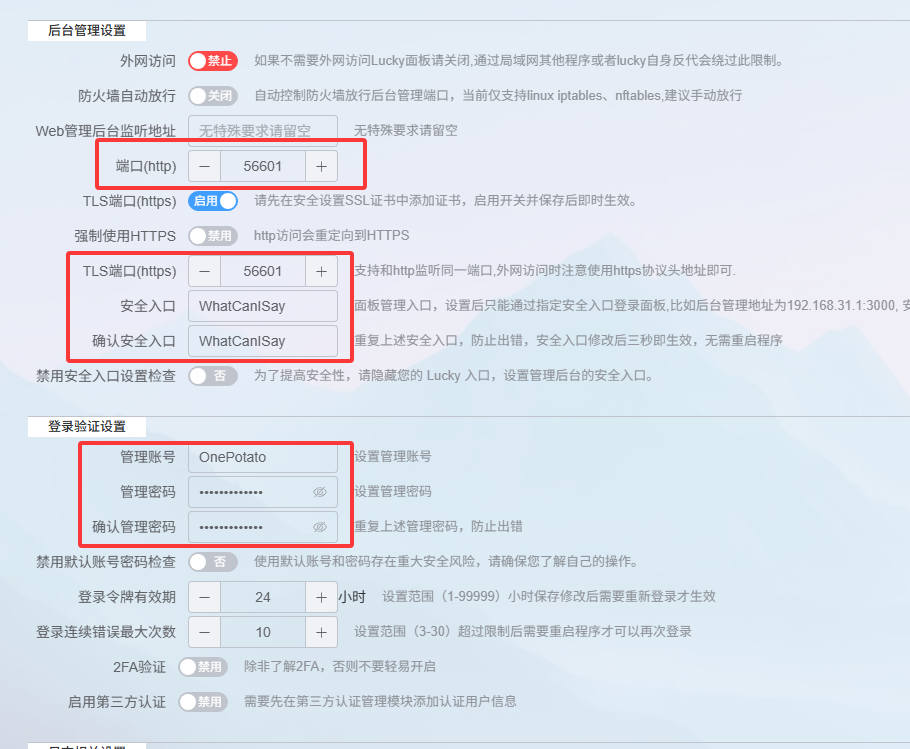Enable 防火墙自动放行 switch
This screenshot has height=749, width=910.
click(x=212, y=96)
